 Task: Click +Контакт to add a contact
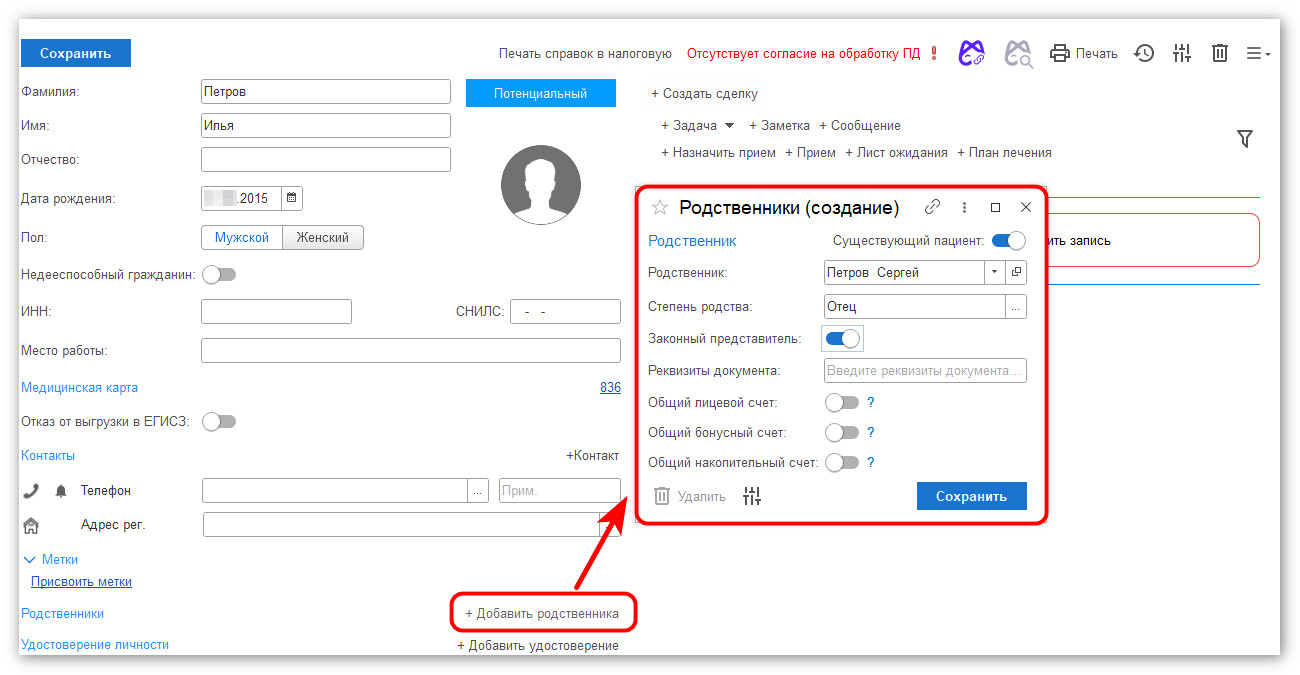tap(593, 456)
